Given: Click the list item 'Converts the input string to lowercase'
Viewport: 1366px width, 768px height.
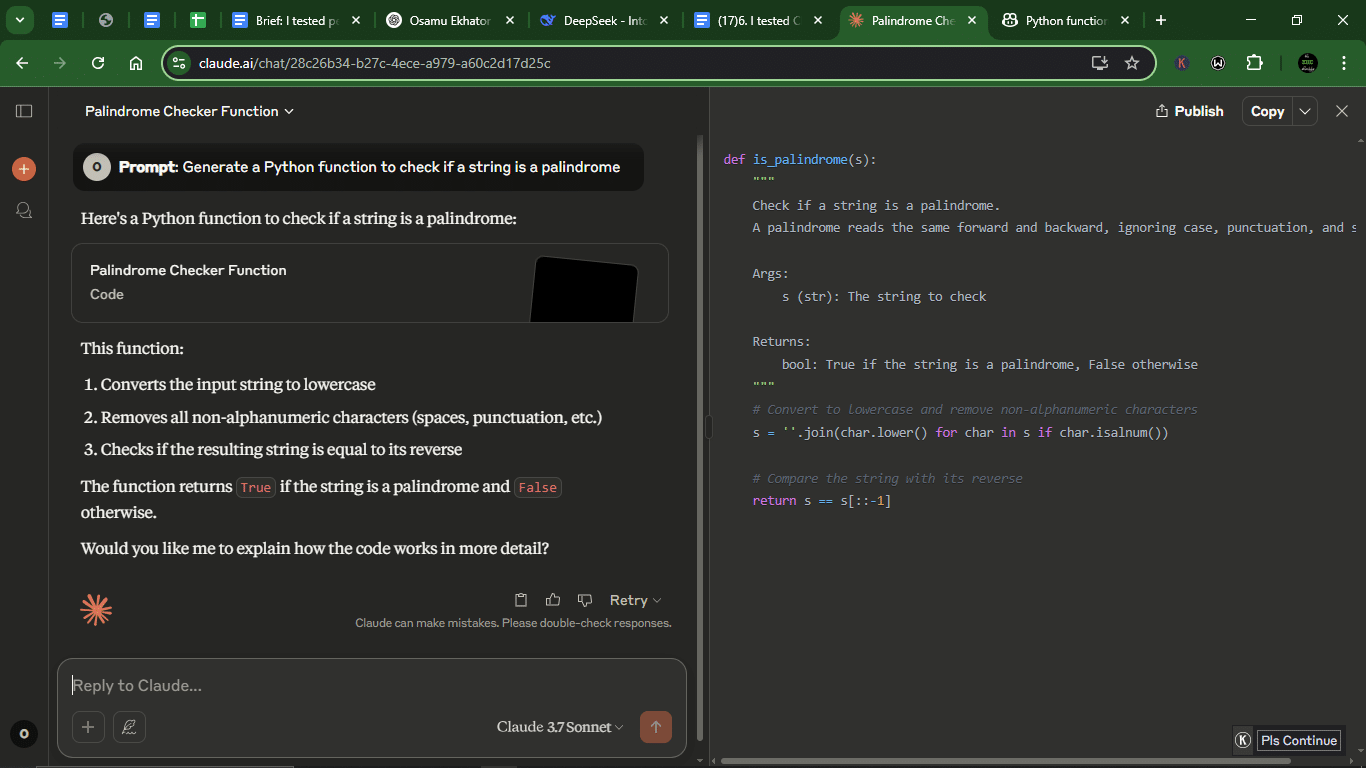Looking at the screenshot, I should click(238, 384).
